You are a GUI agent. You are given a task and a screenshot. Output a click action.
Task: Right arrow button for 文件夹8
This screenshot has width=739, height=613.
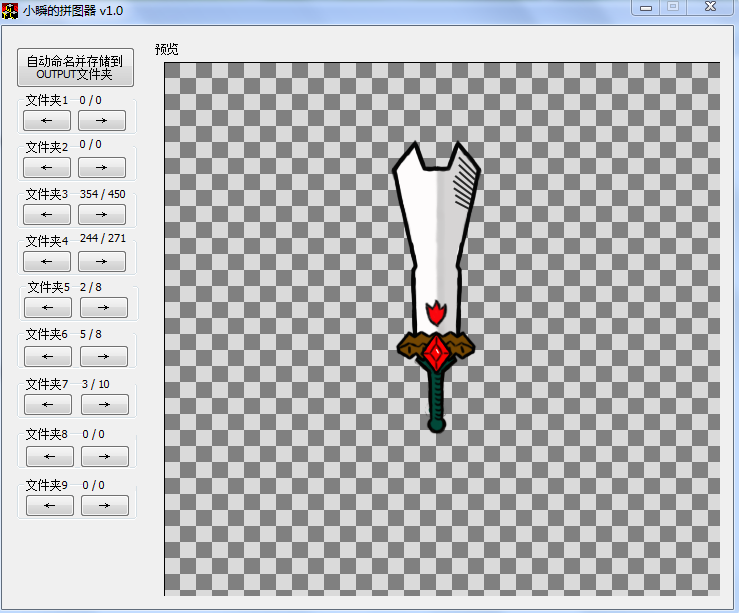(105, 457)
